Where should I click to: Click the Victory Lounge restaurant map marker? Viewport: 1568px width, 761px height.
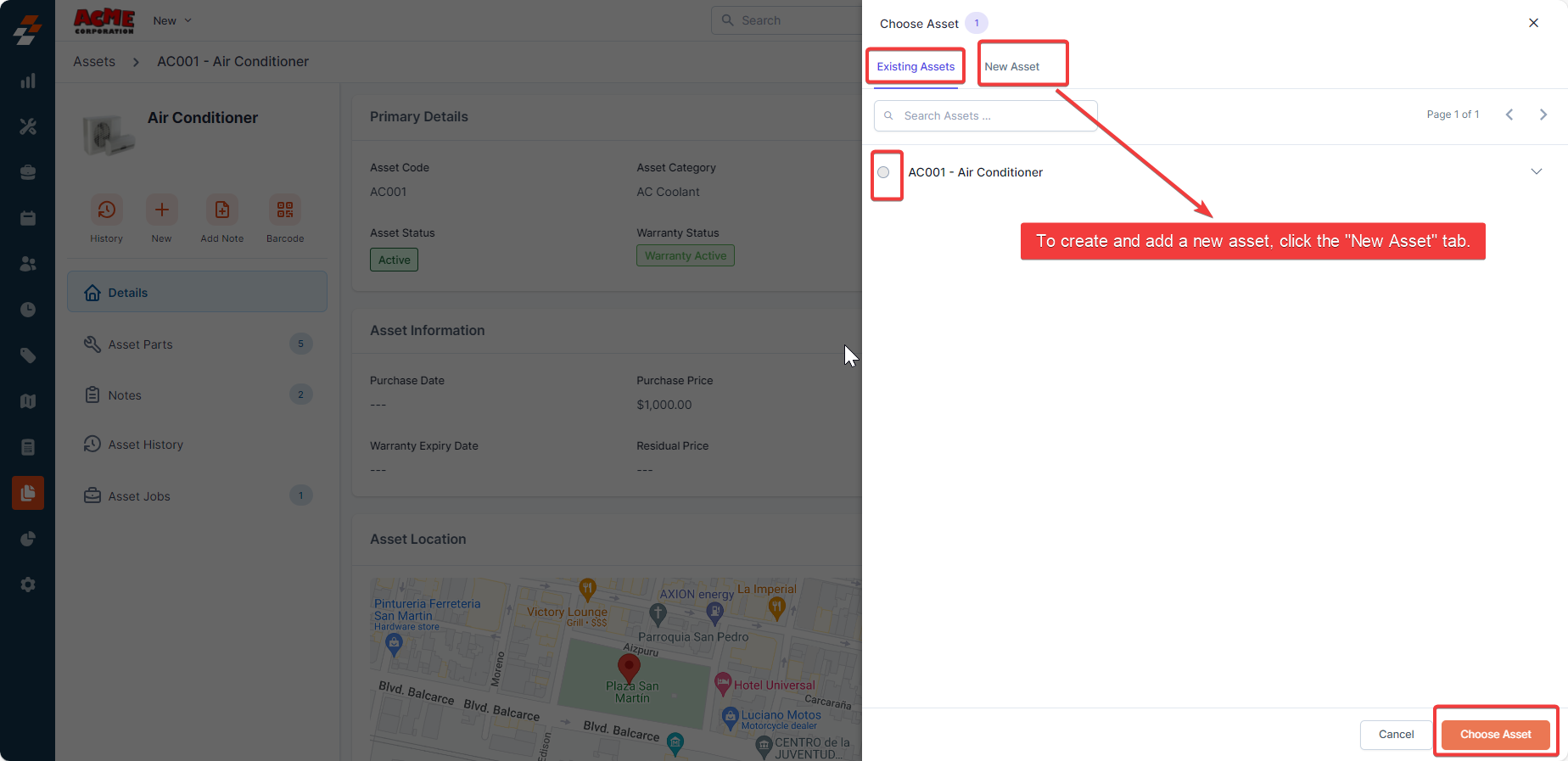587,588
